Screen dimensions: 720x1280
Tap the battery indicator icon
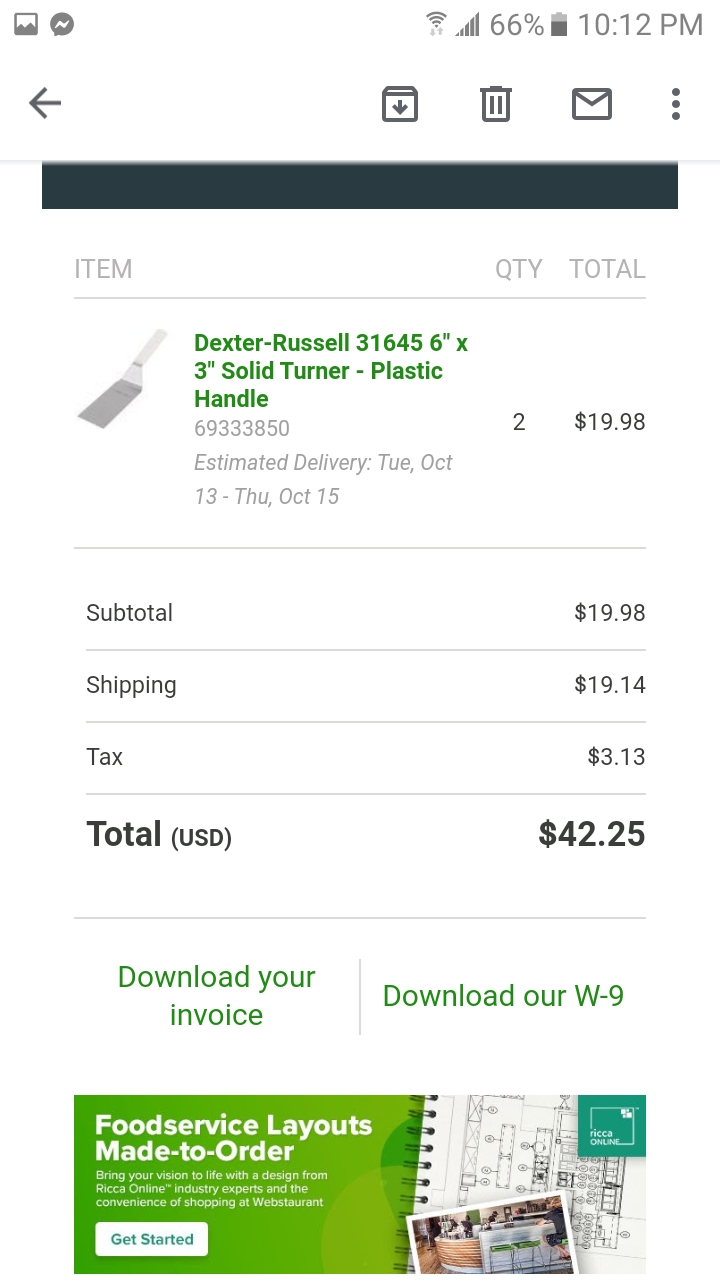560,25
